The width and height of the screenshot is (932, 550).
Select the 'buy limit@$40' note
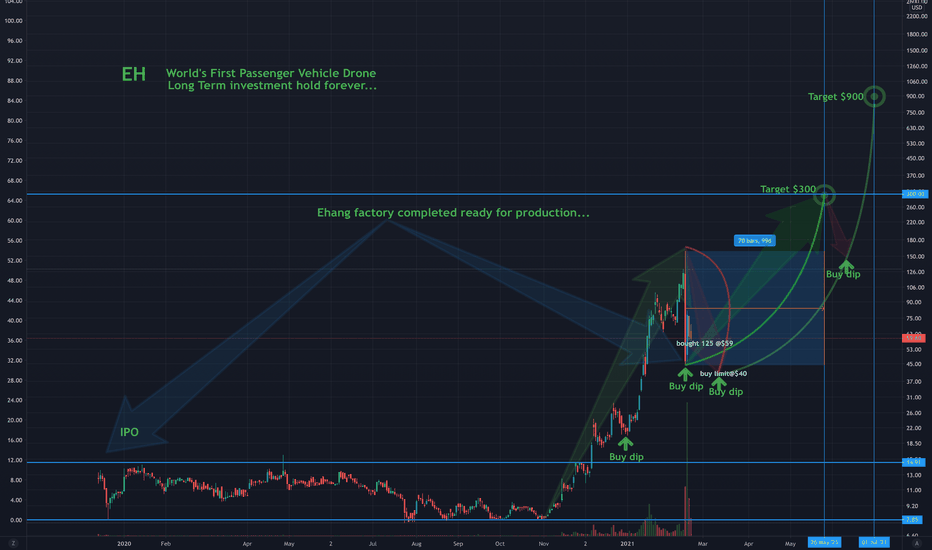point(723,373)
